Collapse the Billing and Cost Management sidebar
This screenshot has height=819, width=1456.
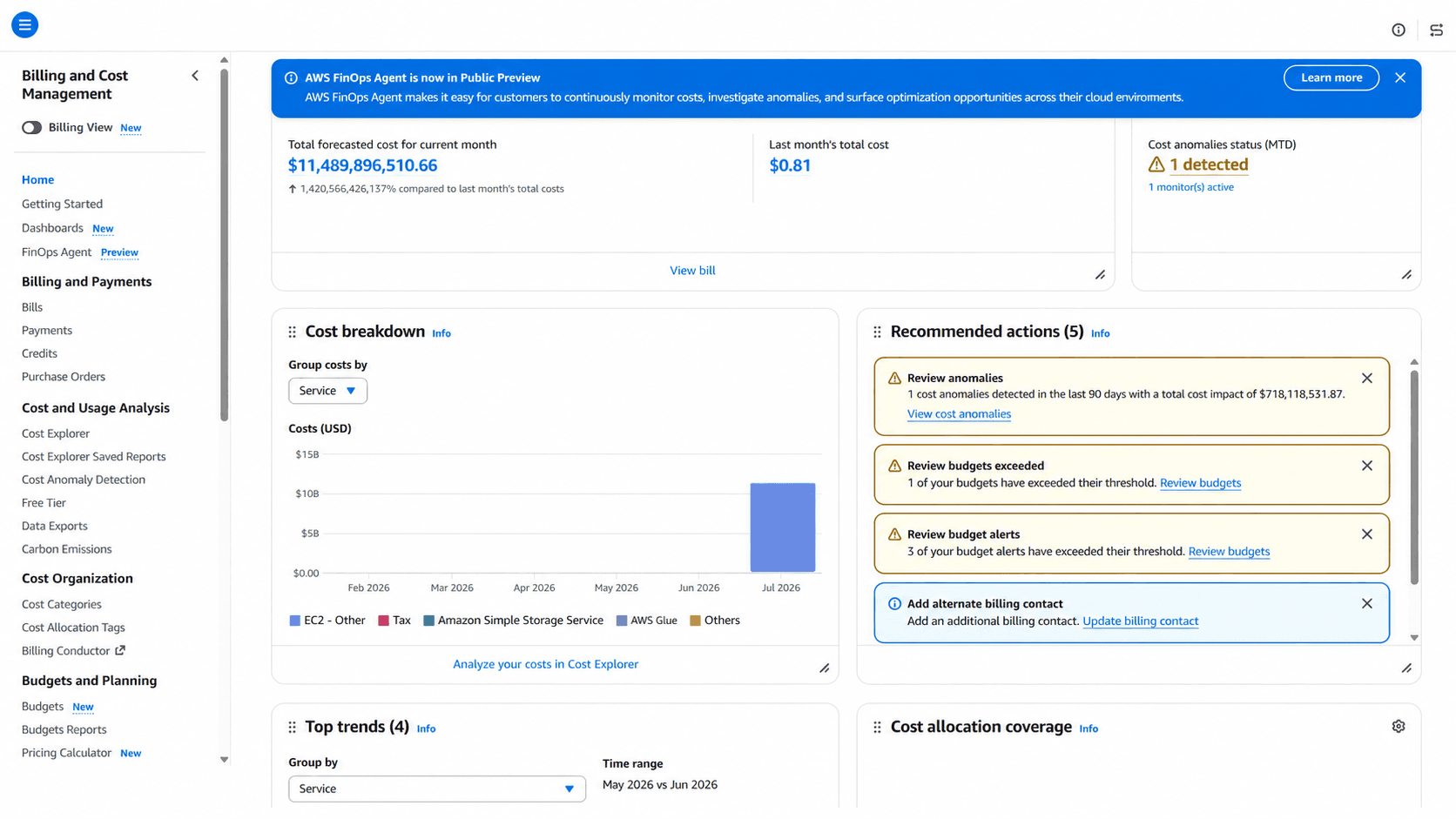tap(195, 76)
